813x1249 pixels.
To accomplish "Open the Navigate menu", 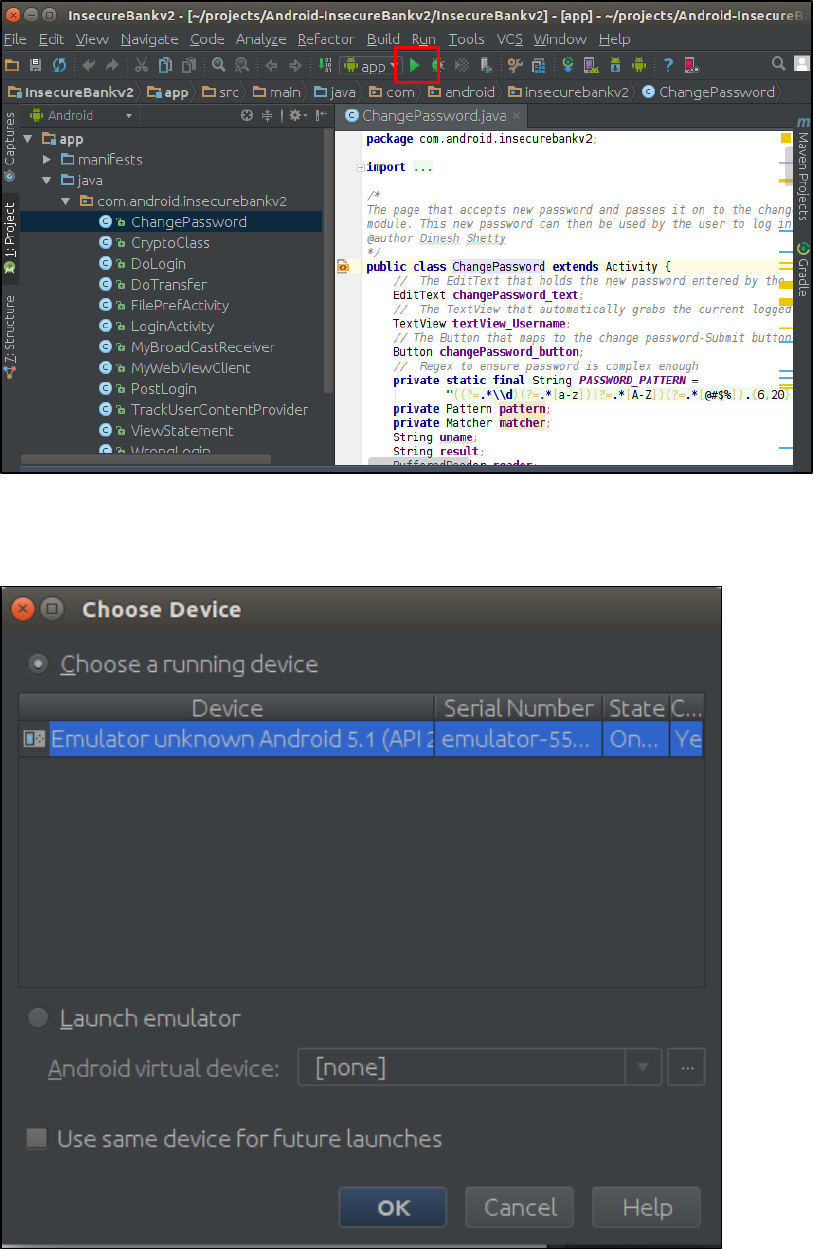I will click(149, 39).
